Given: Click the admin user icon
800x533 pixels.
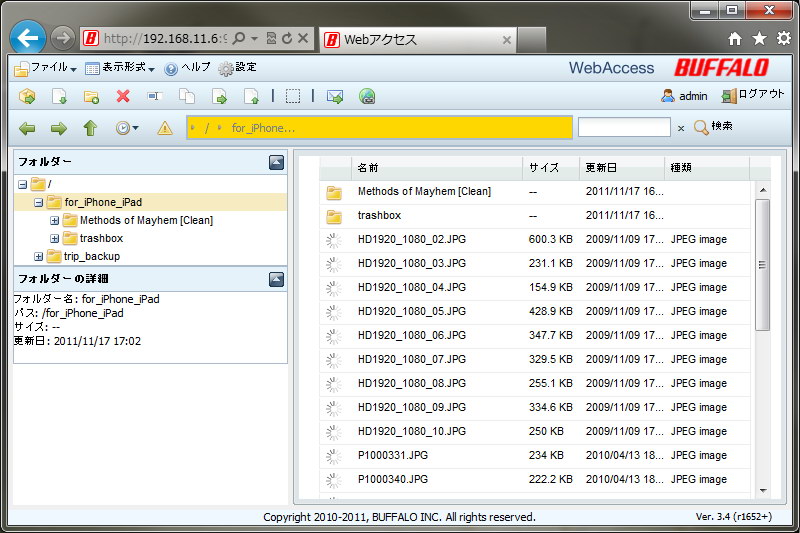Looking at the screenshot, I should pos(668,95).
